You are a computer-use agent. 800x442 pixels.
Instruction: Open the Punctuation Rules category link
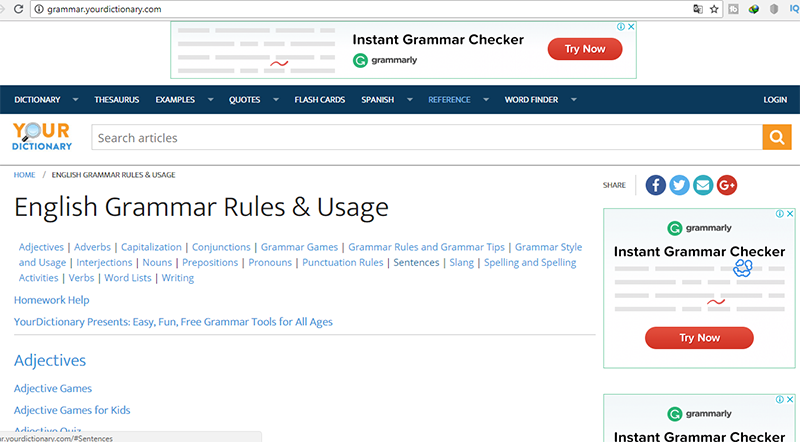coord(343,263)
